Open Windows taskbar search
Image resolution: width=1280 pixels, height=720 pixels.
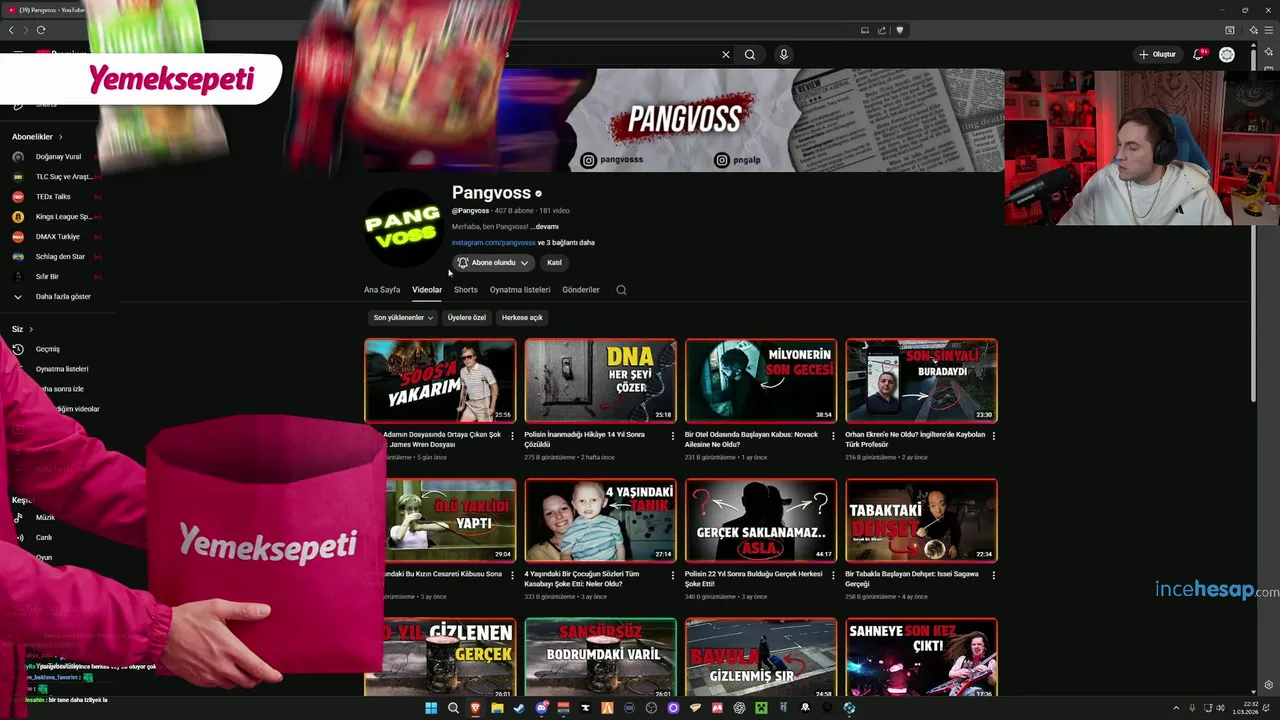click(x=453, y=708)
